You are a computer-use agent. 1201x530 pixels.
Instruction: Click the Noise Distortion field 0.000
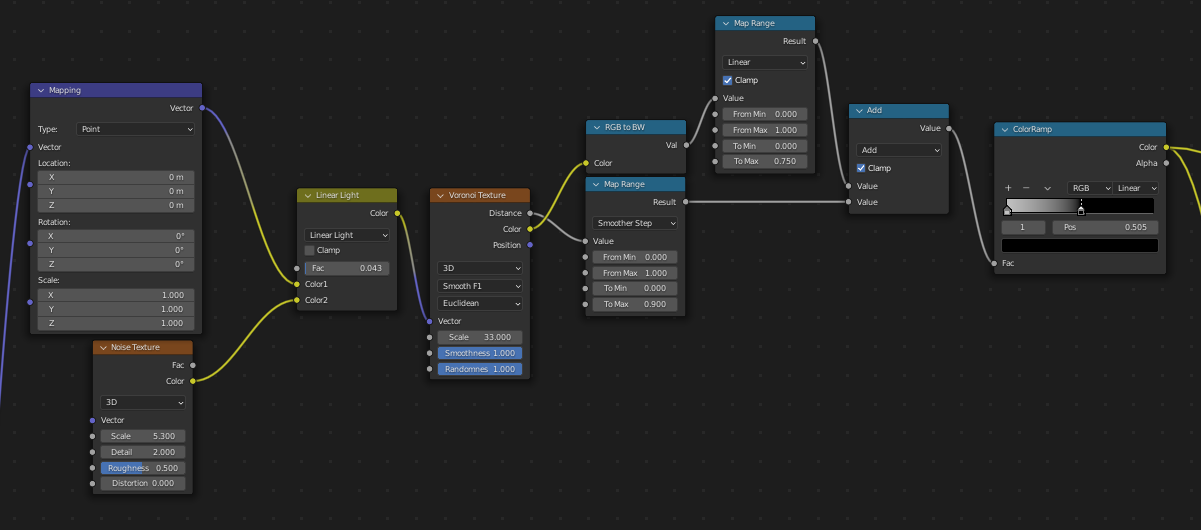[143, 484]
